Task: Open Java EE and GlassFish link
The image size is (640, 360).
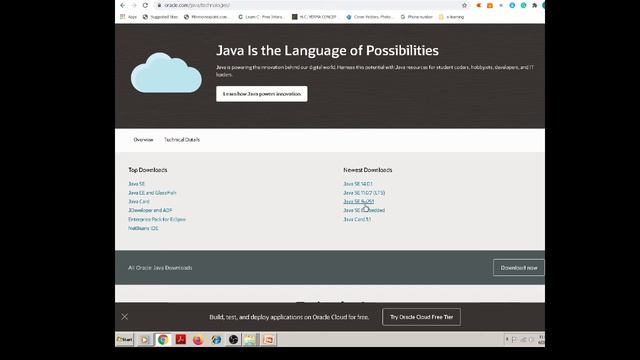Action: tap(152, 193)
